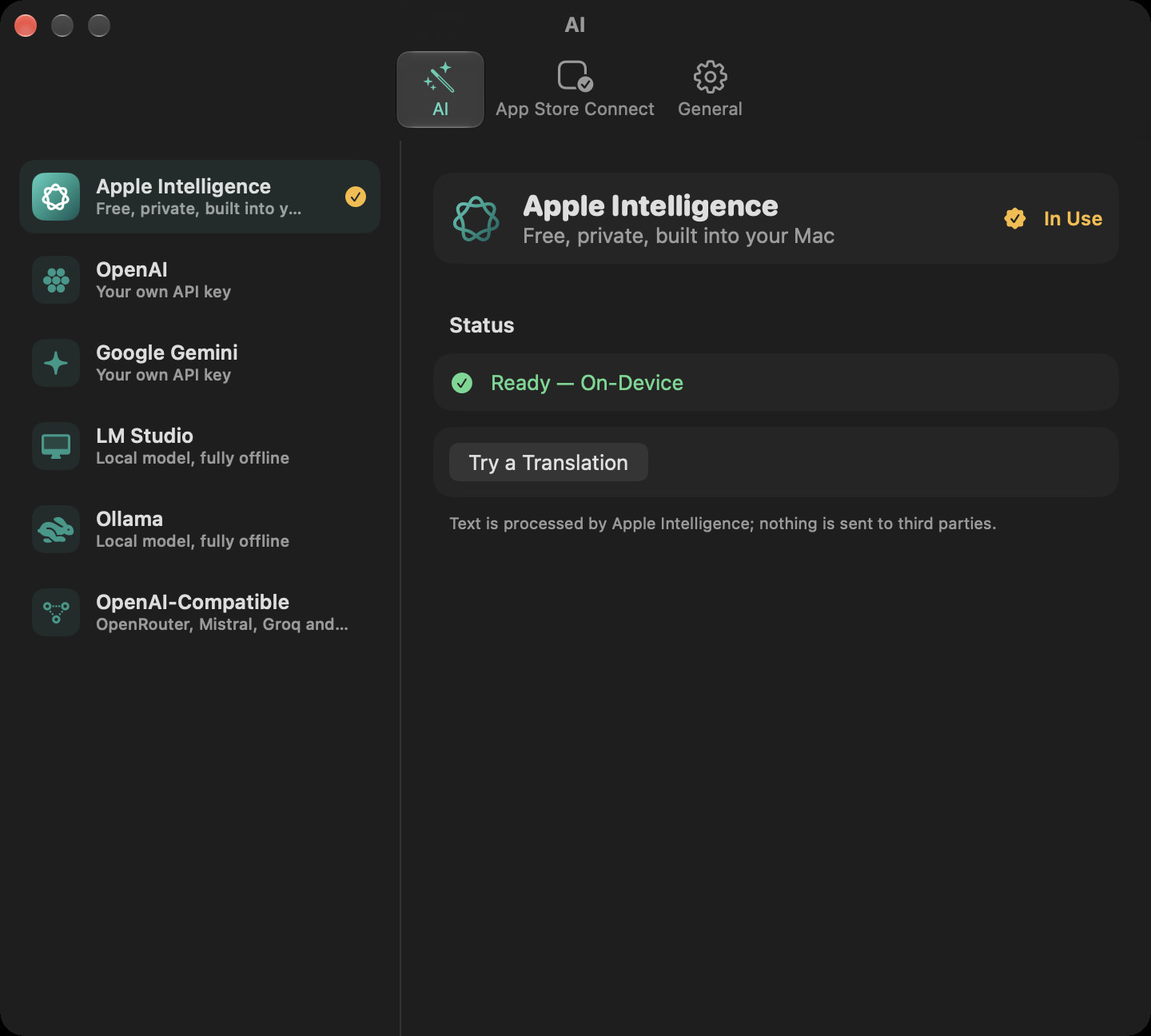Click the OpenAI flower icon

click(x=56, y=280)
